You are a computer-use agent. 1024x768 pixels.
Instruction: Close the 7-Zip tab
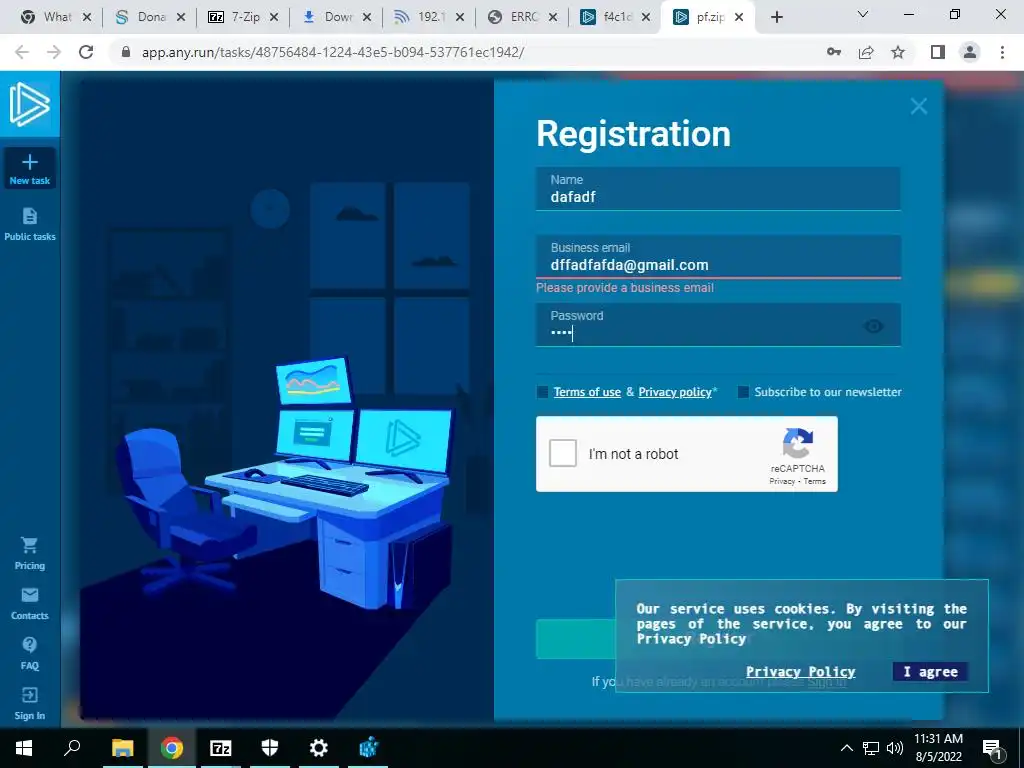[274, 17]
